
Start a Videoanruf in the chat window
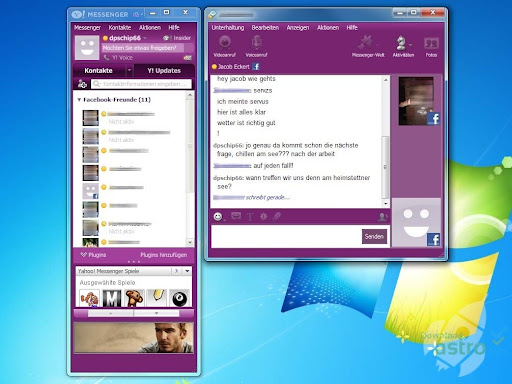pos(225,46)
